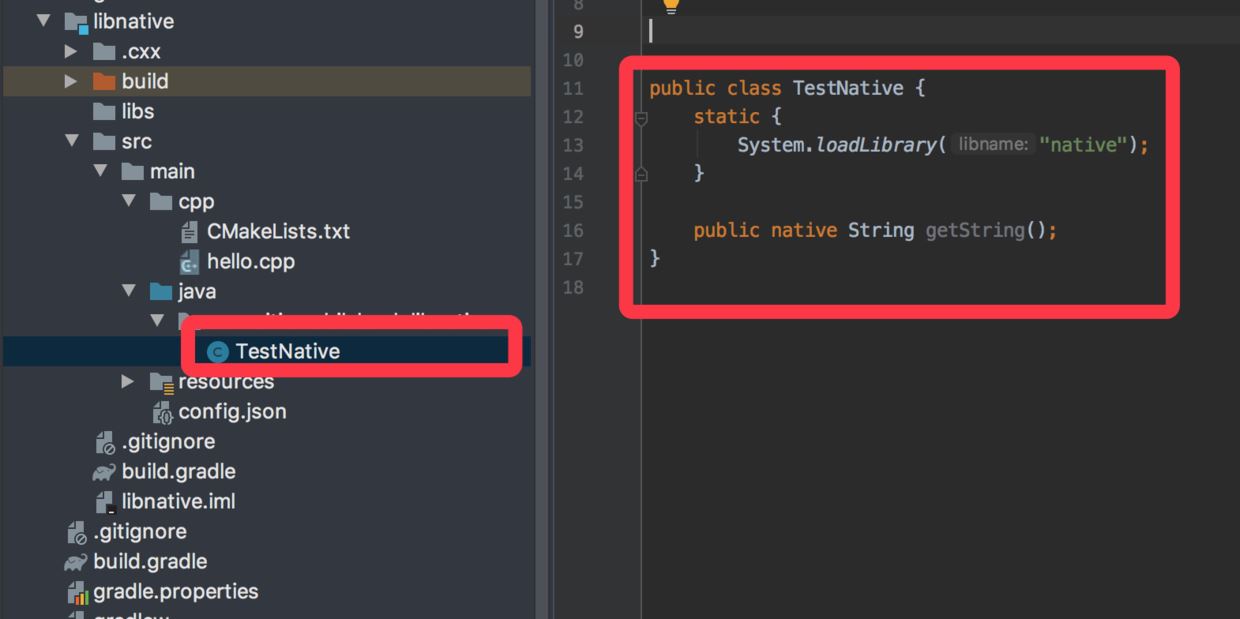Image resolution: width=1240 pixels, height=619 pixels.
Task: Select the libs folder icon
Action: [104, 111]
